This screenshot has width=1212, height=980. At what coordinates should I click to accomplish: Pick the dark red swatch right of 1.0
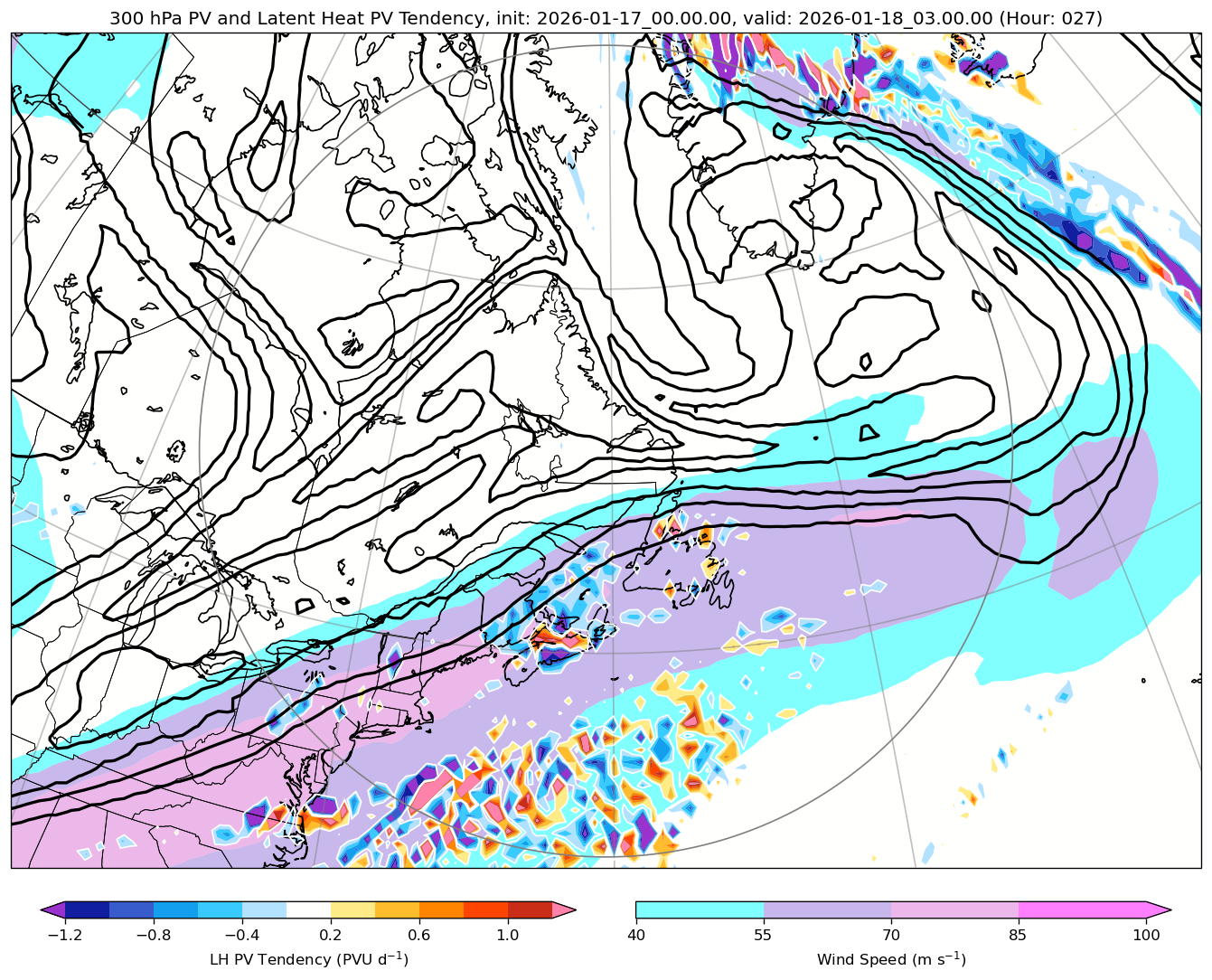(x=530, y=909)
